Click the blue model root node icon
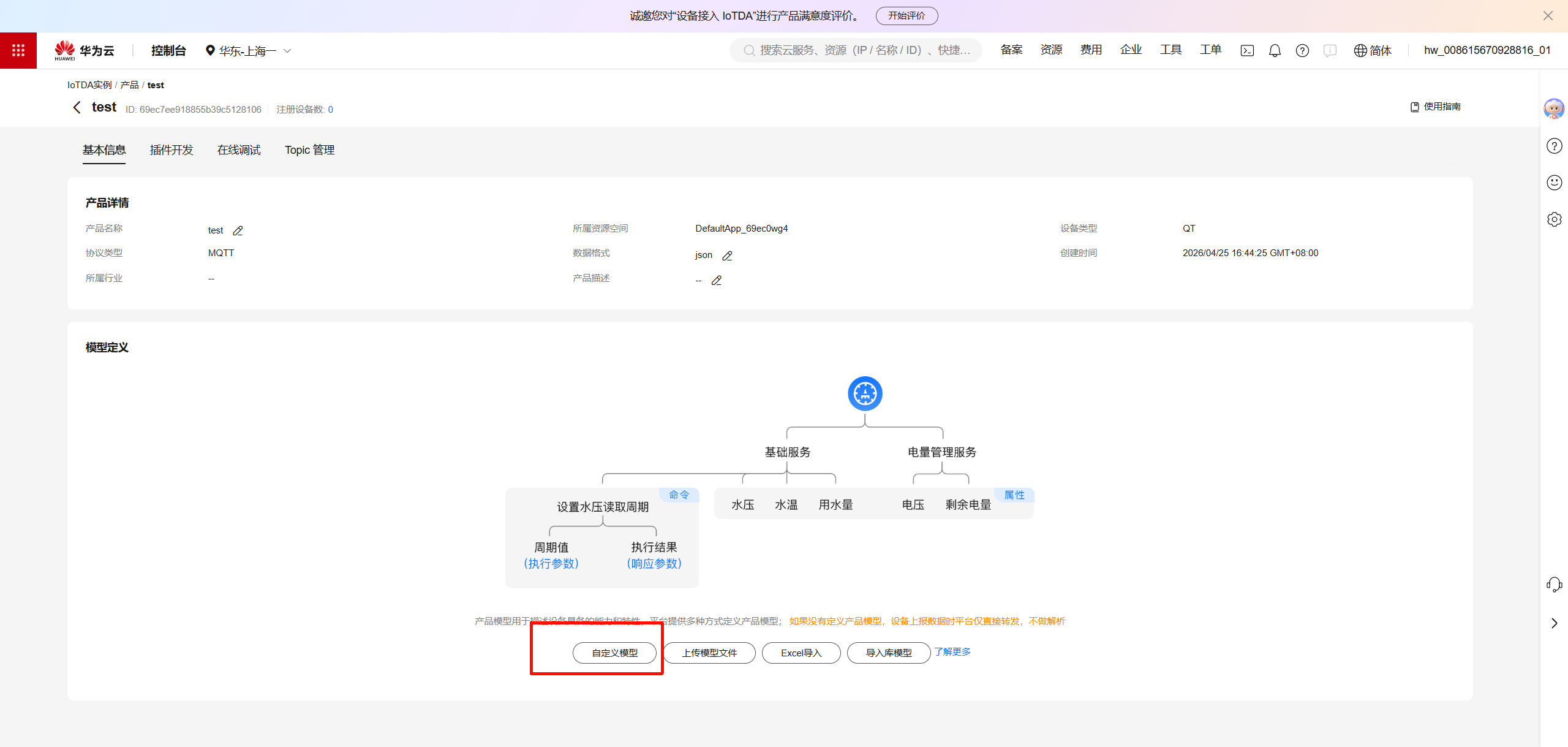This screenshot has width=1568, height=747. point(865,393)
